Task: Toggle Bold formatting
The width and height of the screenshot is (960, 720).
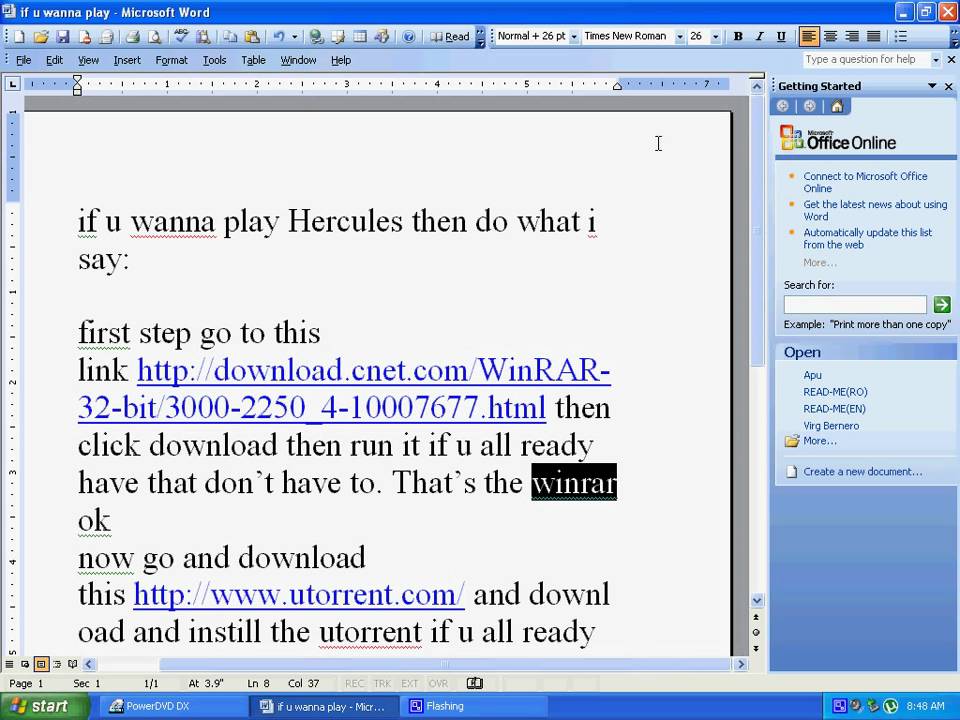Action: (738, 37)
